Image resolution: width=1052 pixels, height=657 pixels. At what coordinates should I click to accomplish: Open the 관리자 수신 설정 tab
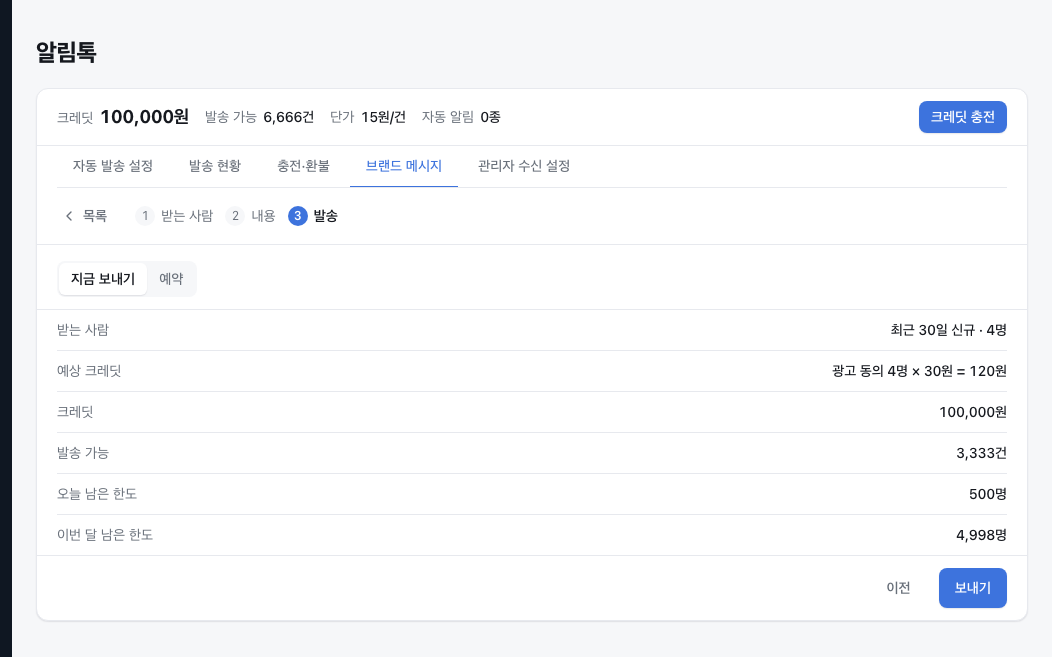(x=524, y=166)
